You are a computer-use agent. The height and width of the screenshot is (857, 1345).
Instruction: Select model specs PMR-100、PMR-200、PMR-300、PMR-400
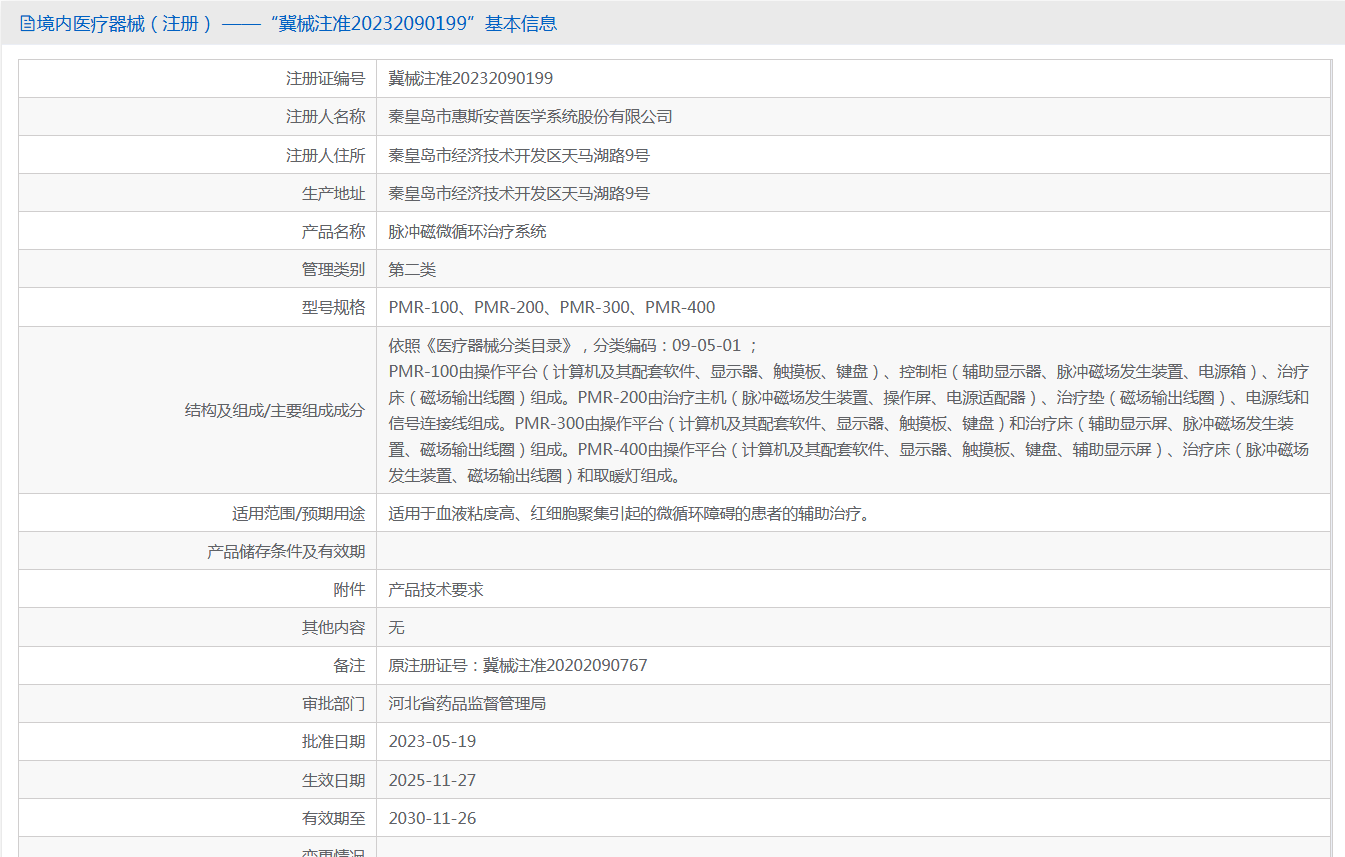coord(552,307)
